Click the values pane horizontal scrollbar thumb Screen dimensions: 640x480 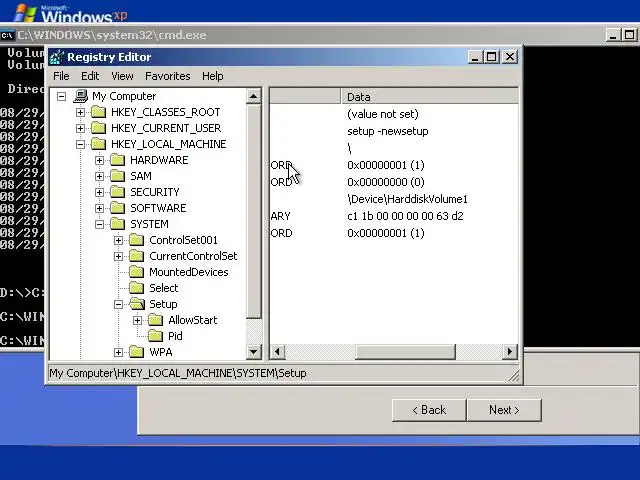click(x=405, y=352)
